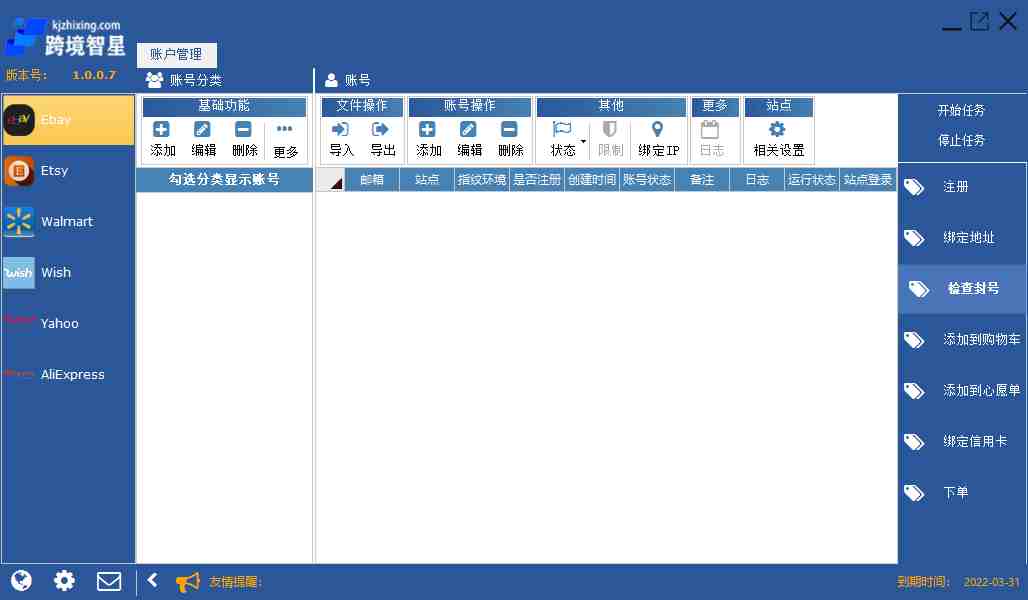Select the Yahoo platform entry
This screenshot has width=1028, height=600.
68,323
